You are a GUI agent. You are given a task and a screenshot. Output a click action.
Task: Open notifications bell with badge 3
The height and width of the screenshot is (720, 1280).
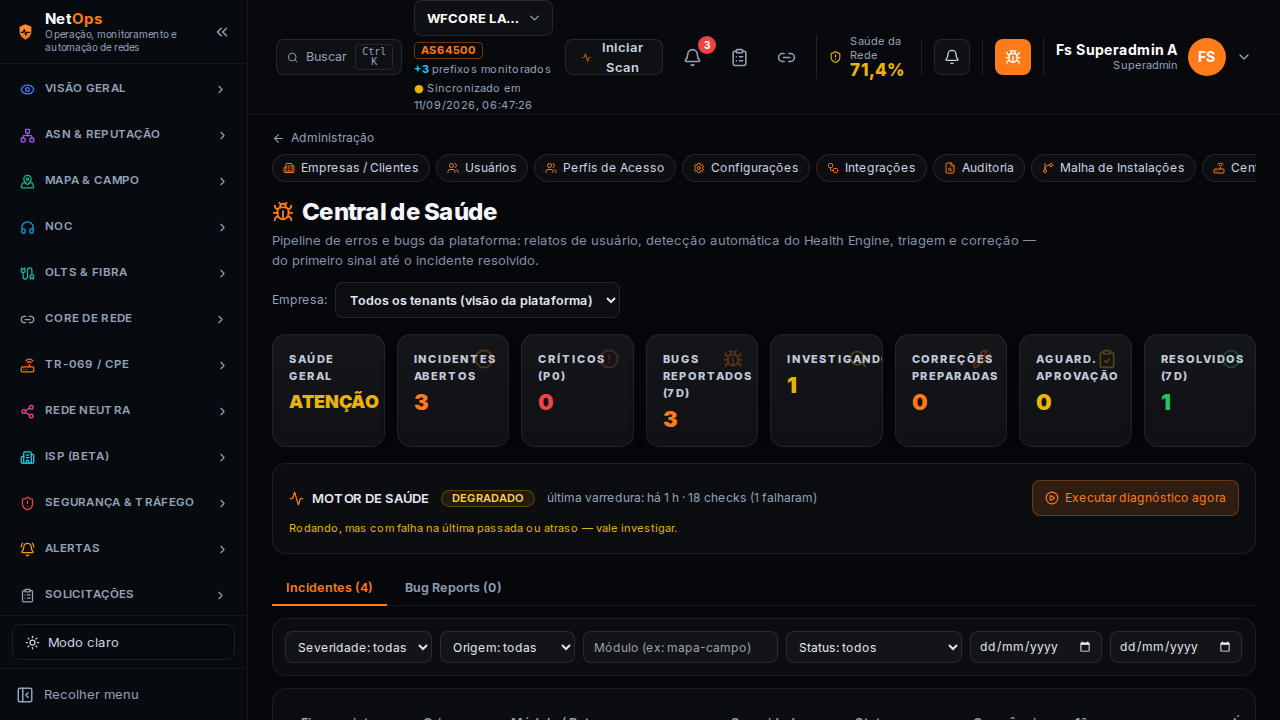coord(692,57)
